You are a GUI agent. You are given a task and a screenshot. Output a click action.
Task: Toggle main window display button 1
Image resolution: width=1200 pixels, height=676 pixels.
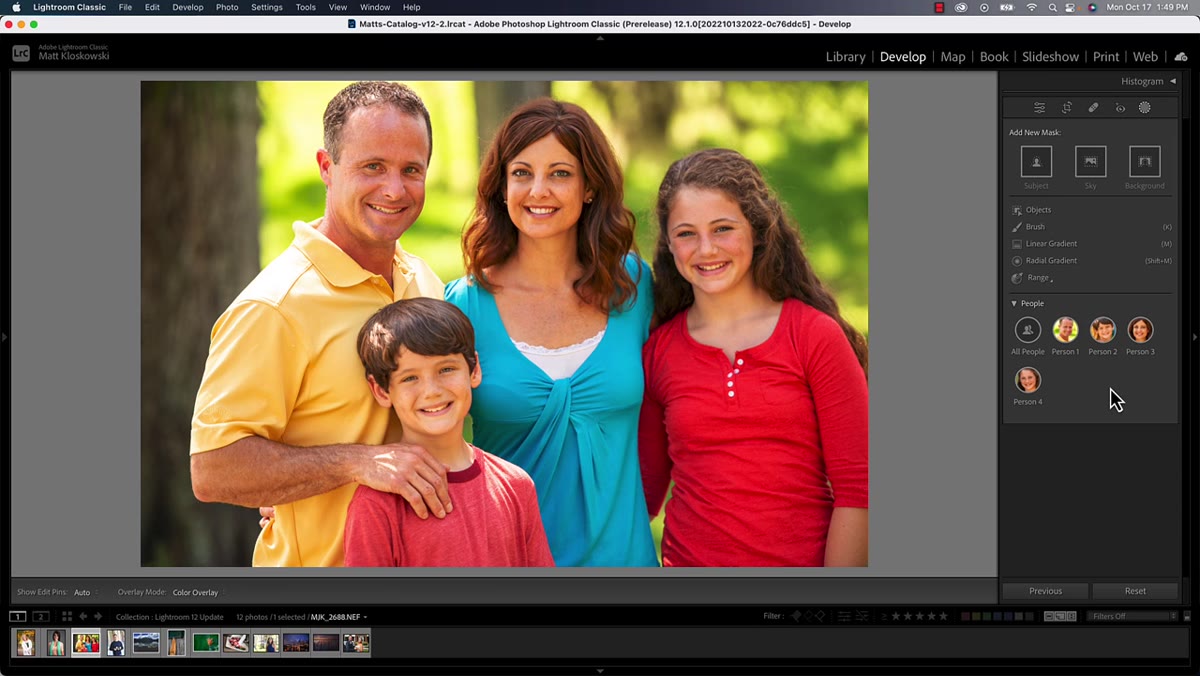pos(18,617)
